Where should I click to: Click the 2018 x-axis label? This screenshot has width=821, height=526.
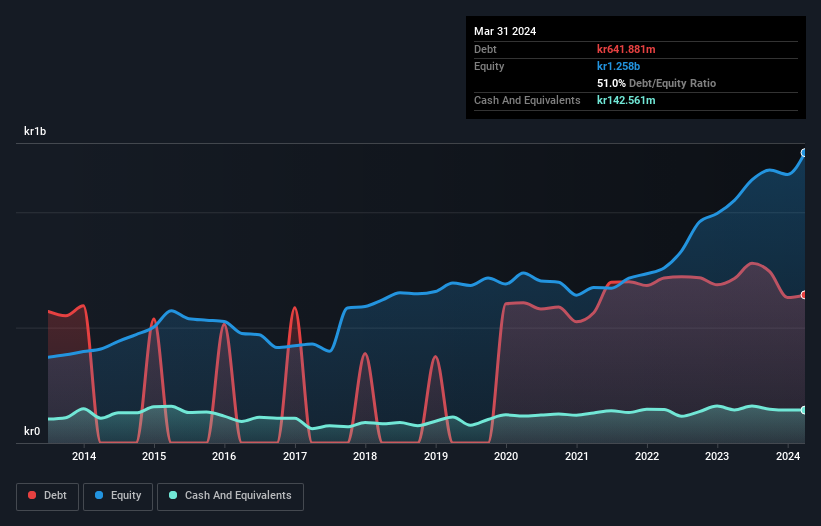[x=365, y=456]
